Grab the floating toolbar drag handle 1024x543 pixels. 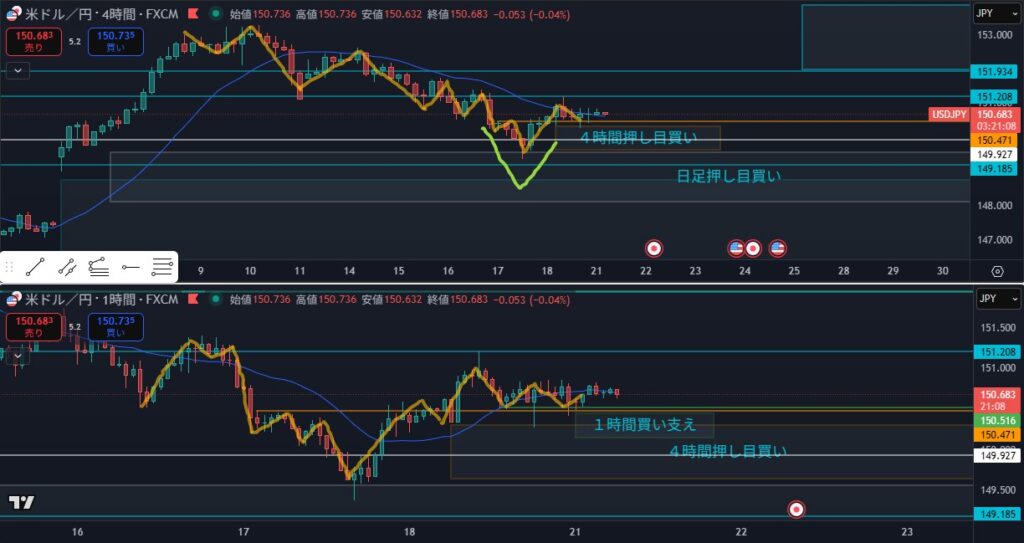10,266
